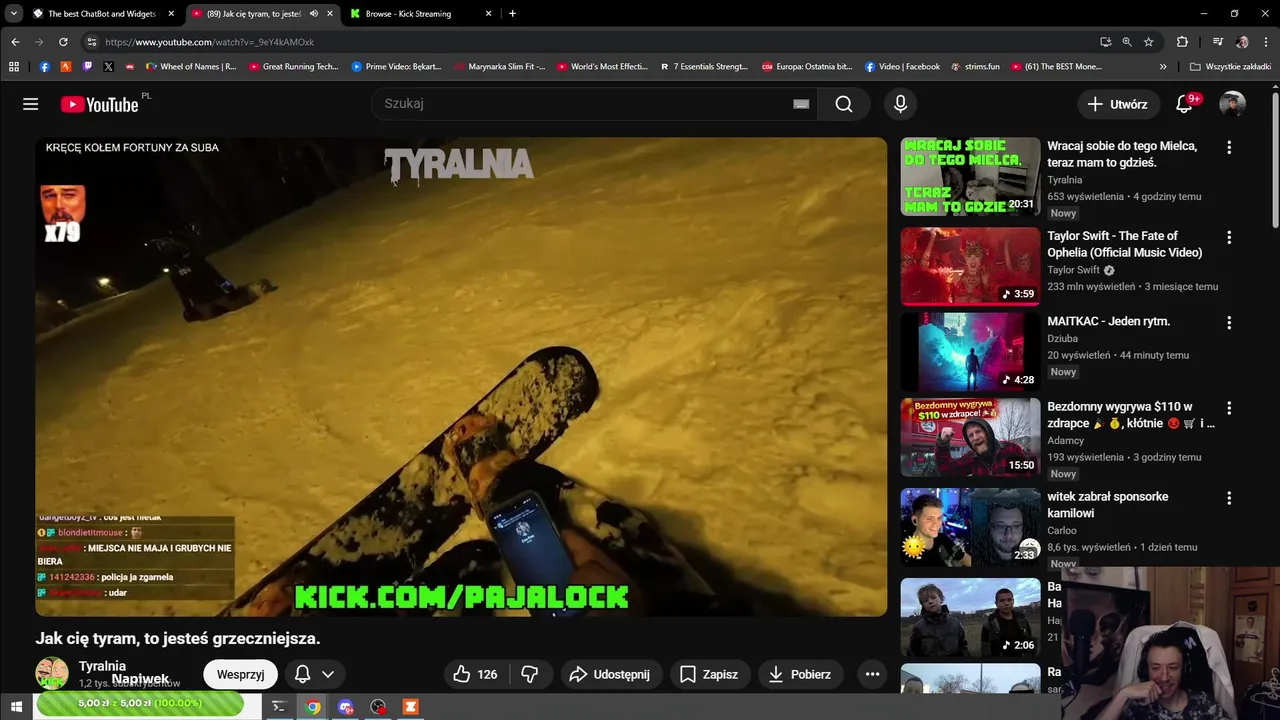The height and width of the screenshot is (720, 1280).
Task: Open site information icon in address bar
Action: [91, 42]
